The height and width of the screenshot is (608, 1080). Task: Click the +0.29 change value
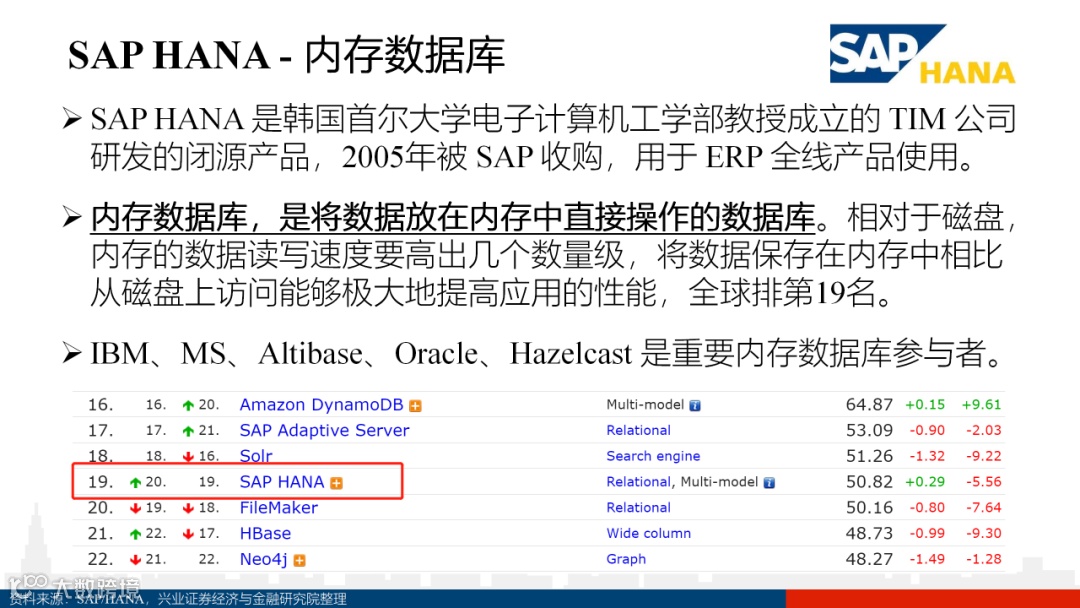[x=925, y=482]
